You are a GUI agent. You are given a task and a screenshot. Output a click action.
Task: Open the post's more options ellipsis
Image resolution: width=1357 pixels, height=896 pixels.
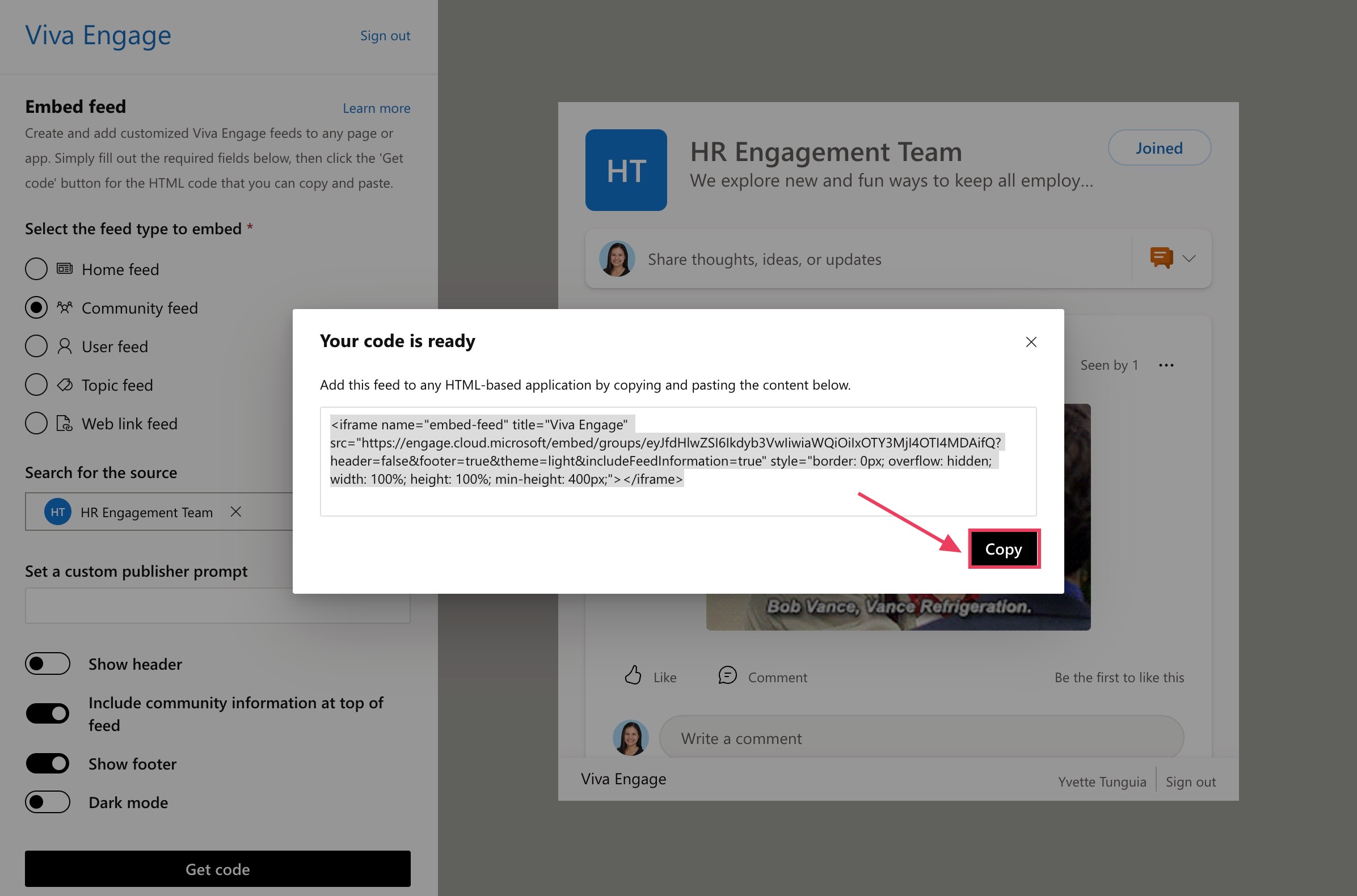pyautogui.click(x=1166, y=365)
